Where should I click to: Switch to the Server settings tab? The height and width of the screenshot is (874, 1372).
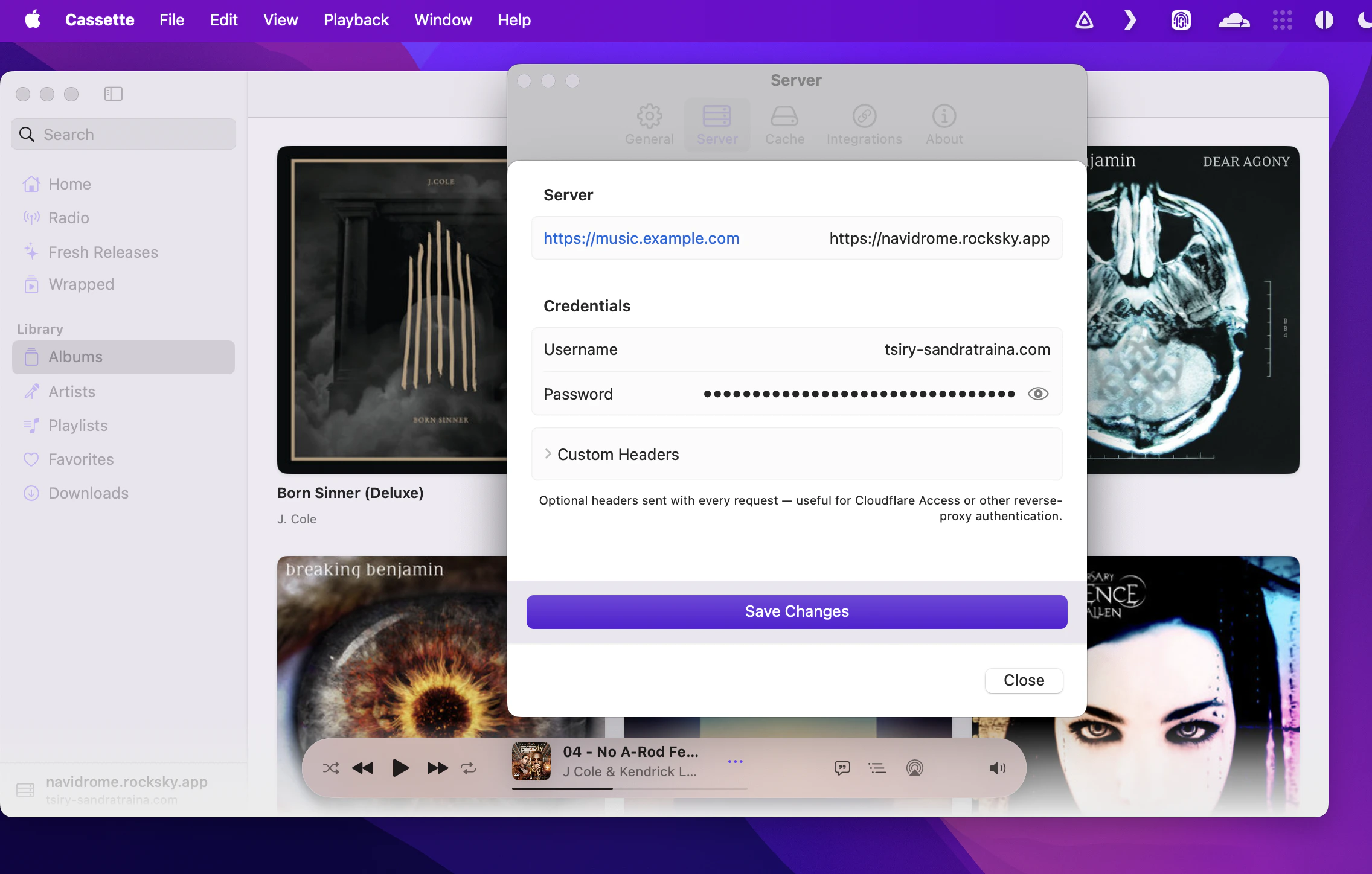click(717, 124)
